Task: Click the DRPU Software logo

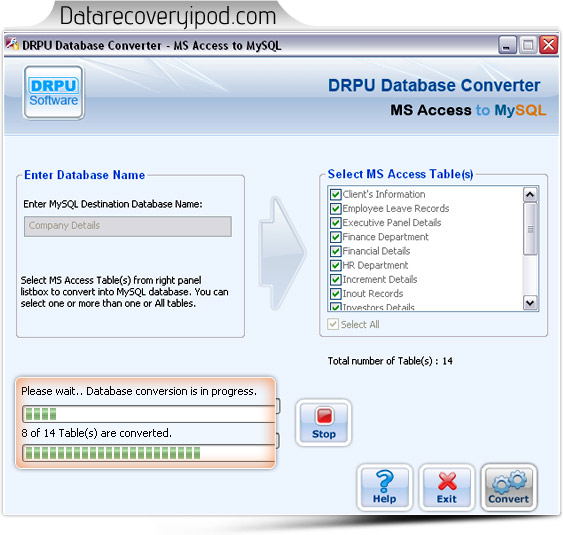Action: [54, 92]
